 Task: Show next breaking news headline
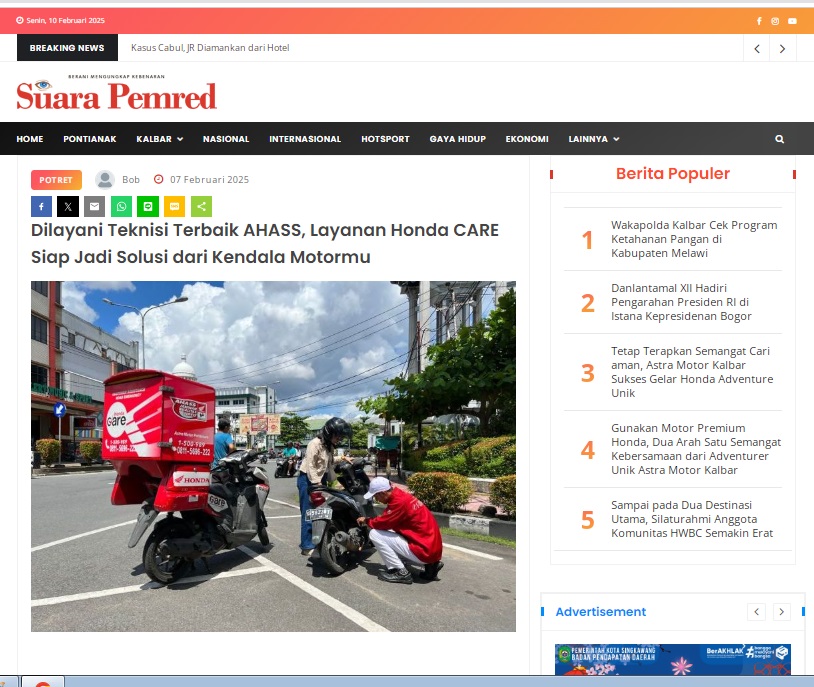pyautogui.click(x=783, y=48)
